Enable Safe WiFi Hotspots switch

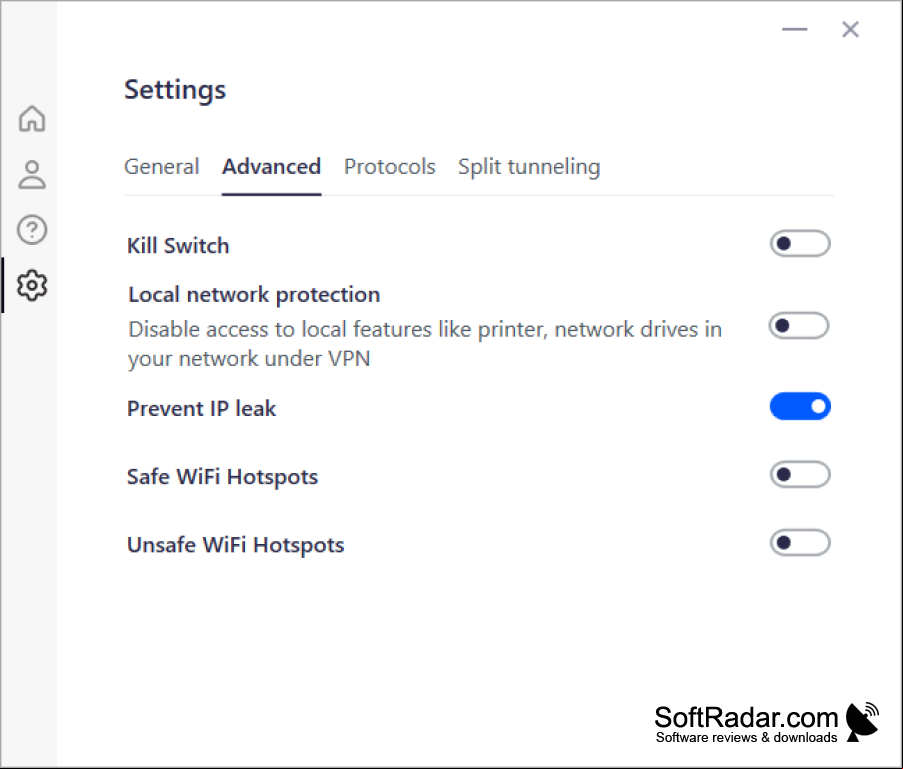click(x=800, y=475)
